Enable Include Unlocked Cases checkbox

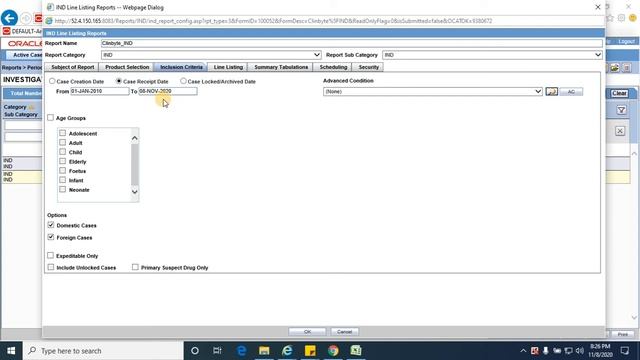pos(51,267)
